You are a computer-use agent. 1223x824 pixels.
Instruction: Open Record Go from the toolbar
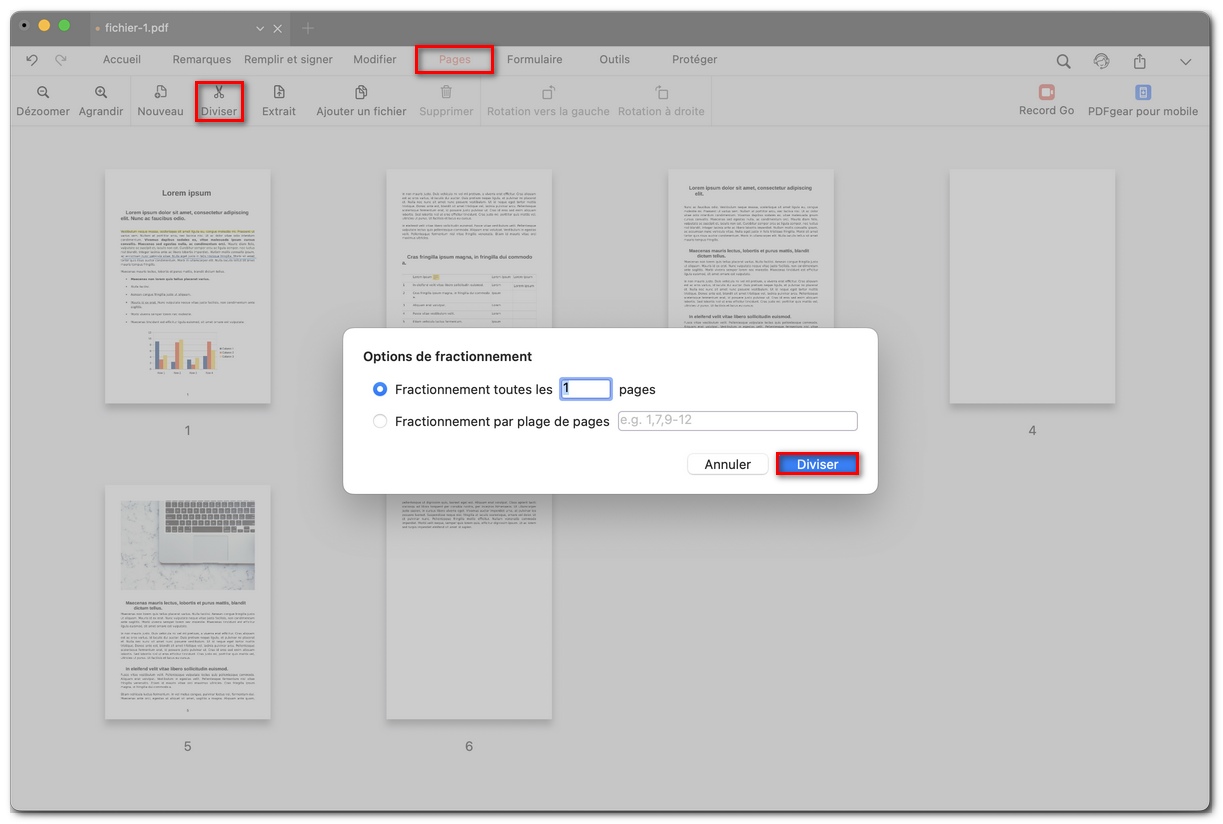coord(1046,100)
